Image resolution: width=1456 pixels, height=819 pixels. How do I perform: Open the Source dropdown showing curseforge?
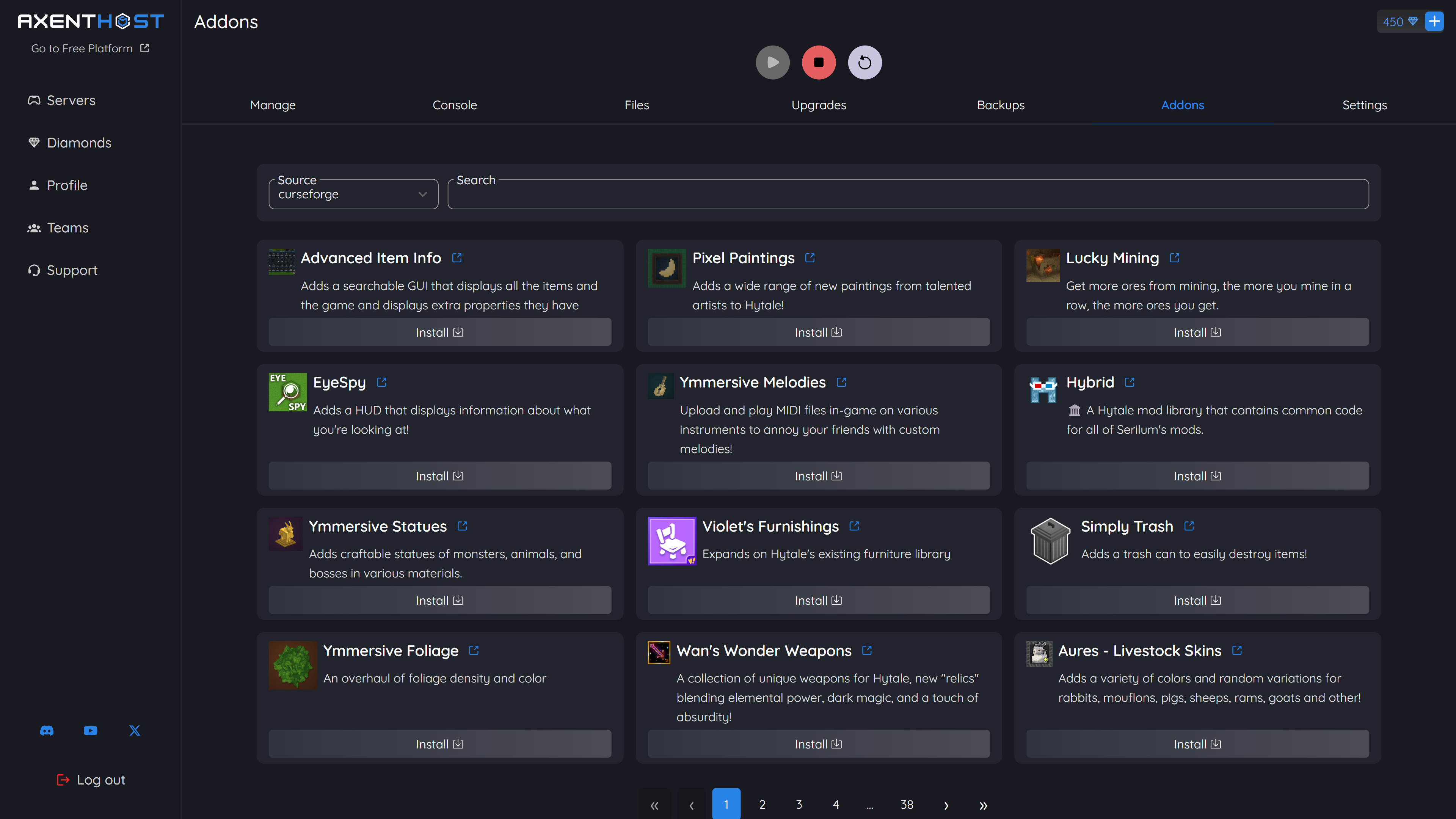tap(353, 194)
